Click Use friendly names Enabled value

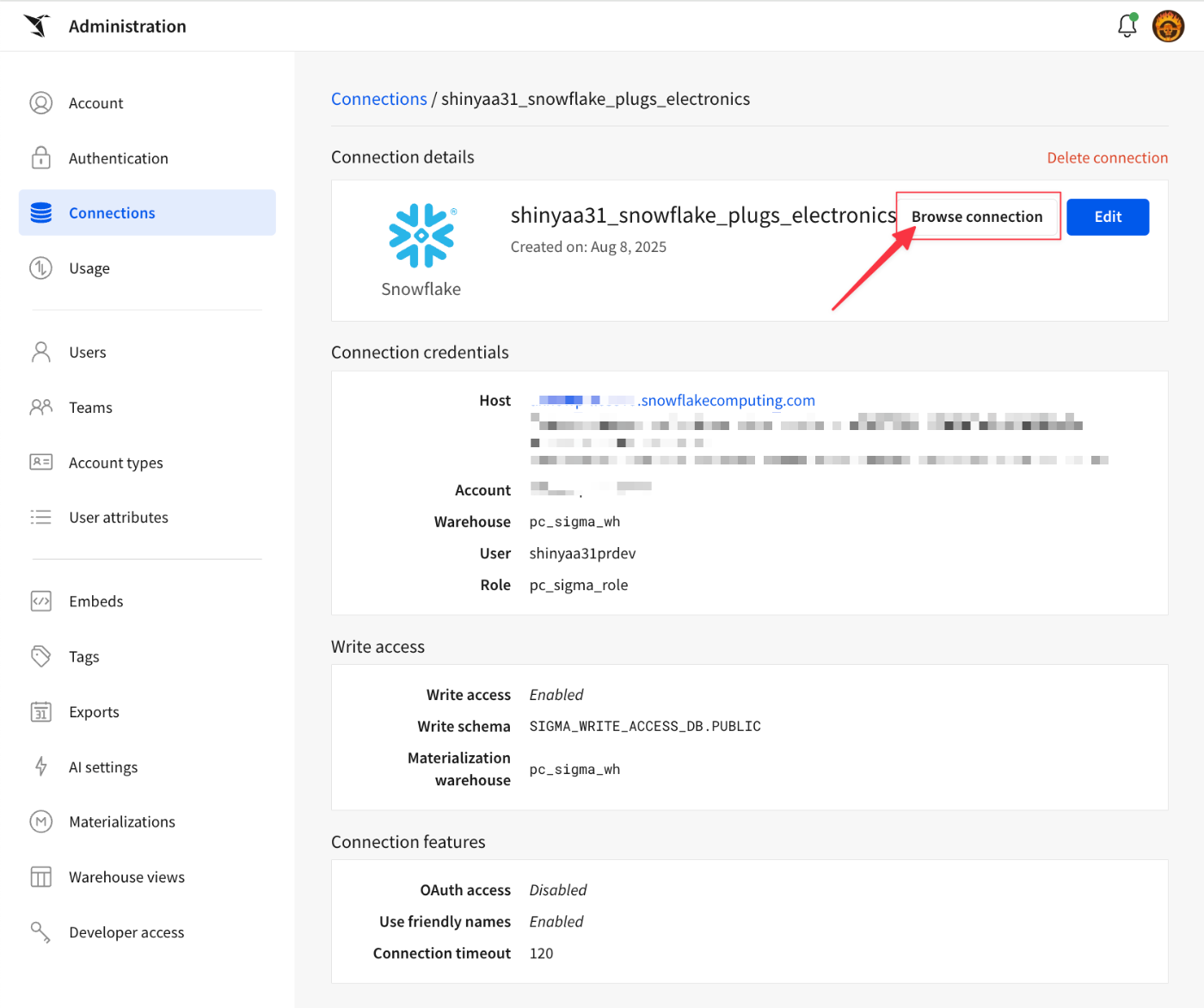556,922
